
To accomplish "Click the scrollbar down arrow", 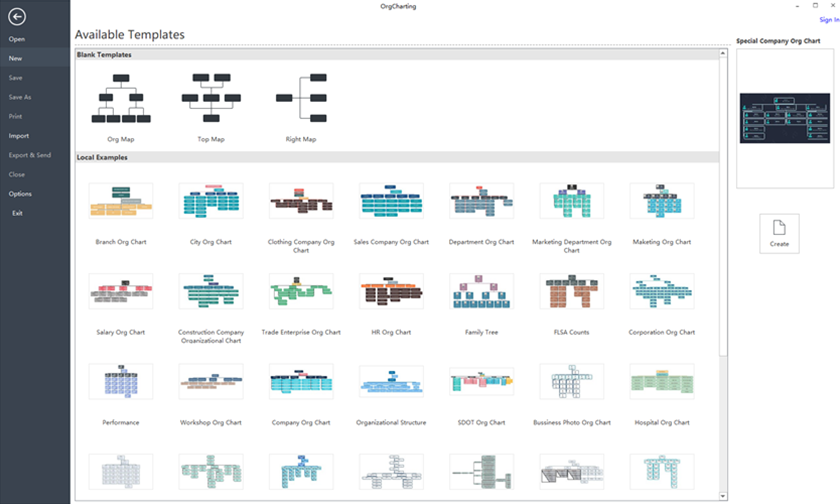I will click(x=723, y=497).
